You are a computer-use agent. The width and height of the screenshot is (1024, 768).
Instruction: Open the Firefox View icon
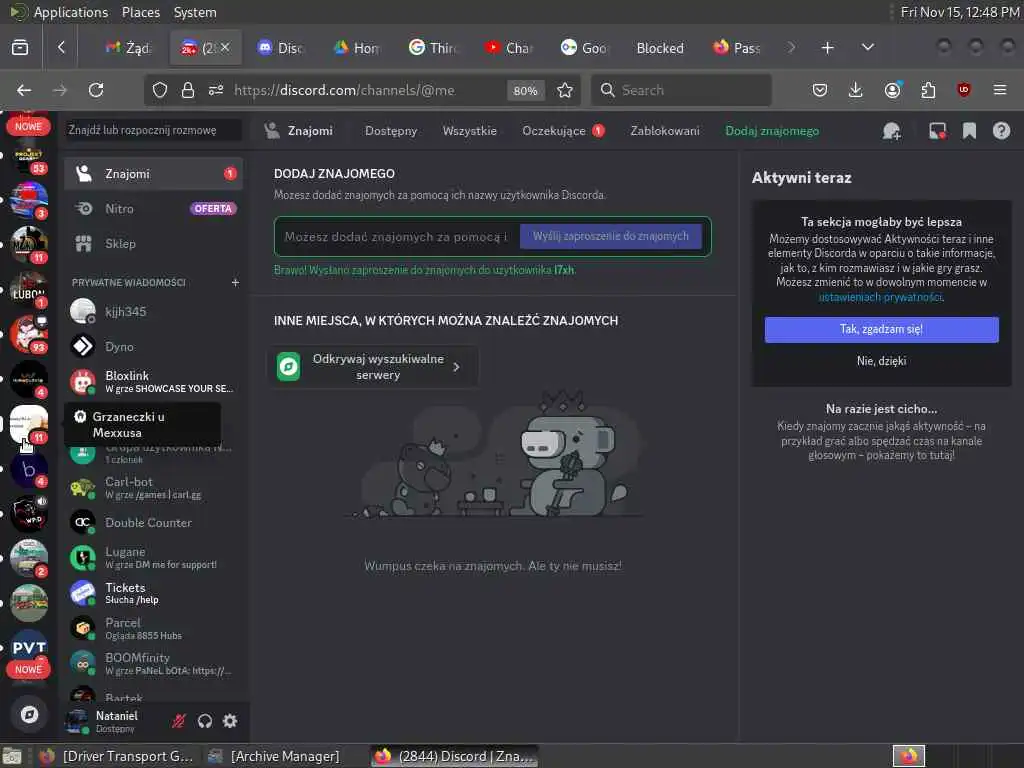pyautogui.click(x=20, y=48)
